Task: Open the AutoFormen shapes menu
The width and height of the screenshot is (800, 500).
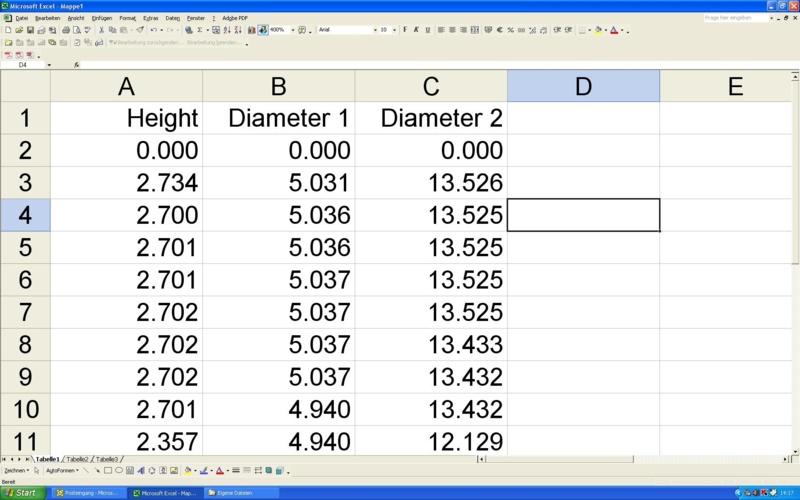Action: (62, 470)
